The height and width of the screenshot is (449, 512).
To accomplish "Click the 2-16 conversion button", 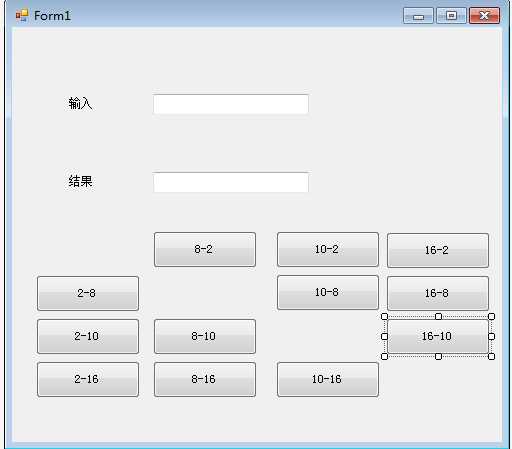I will pyautogui.click(x=88, y=379).
